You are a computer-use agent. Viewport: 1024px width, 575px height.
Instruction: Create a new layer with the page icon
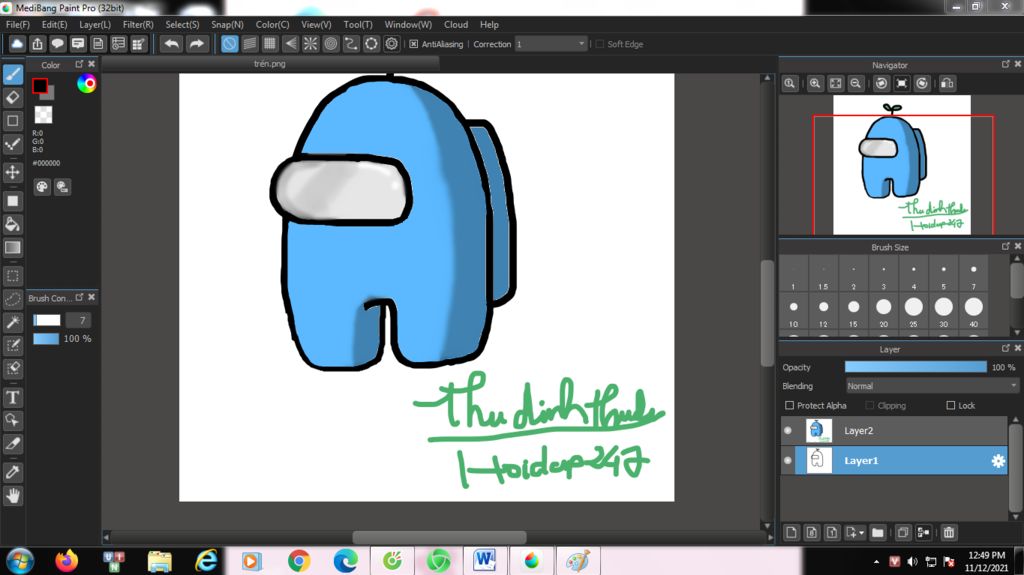pyautogui.click(x=791, y=533)
